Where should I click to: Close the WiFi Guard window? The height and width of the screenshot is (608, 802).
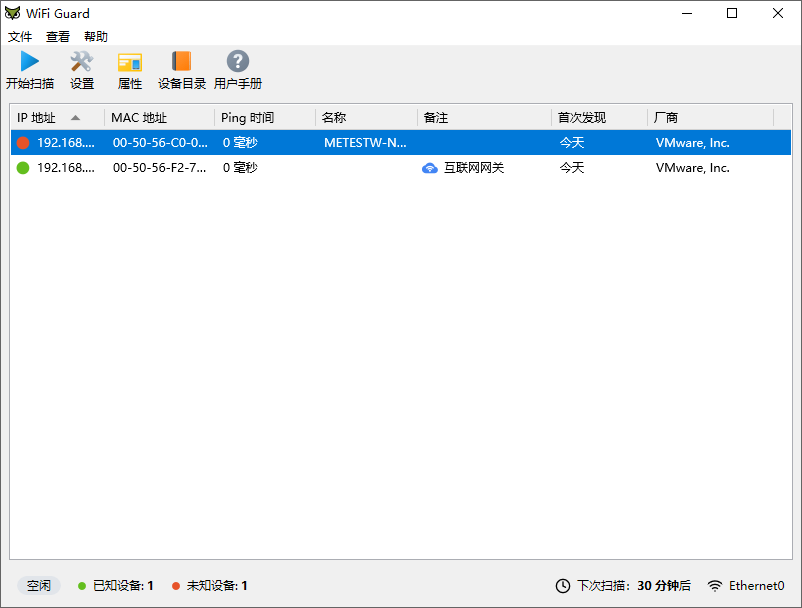[x=777, y=13]
